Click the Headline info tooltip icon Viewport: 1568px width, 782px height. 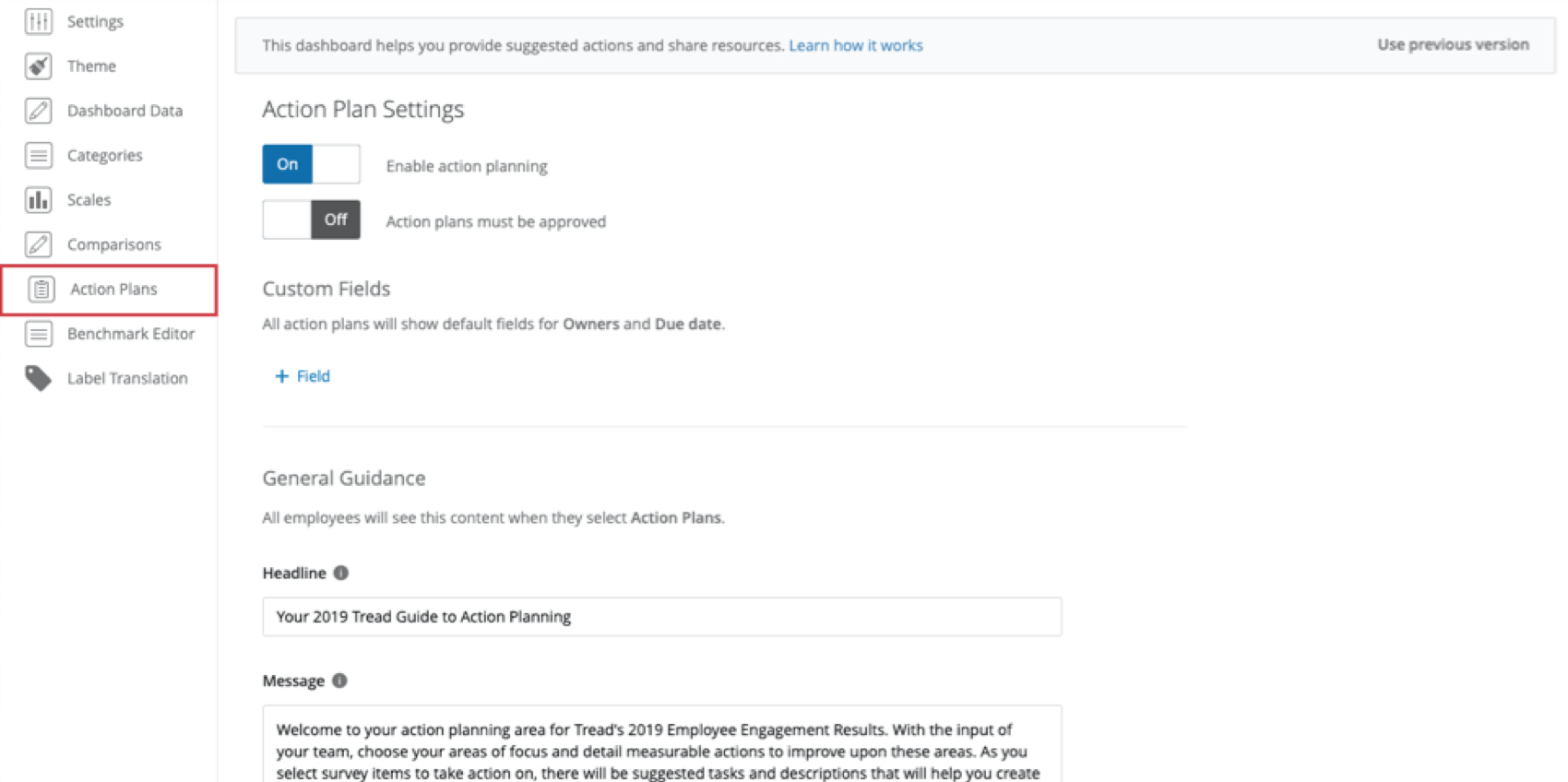(x=339, y=573)
